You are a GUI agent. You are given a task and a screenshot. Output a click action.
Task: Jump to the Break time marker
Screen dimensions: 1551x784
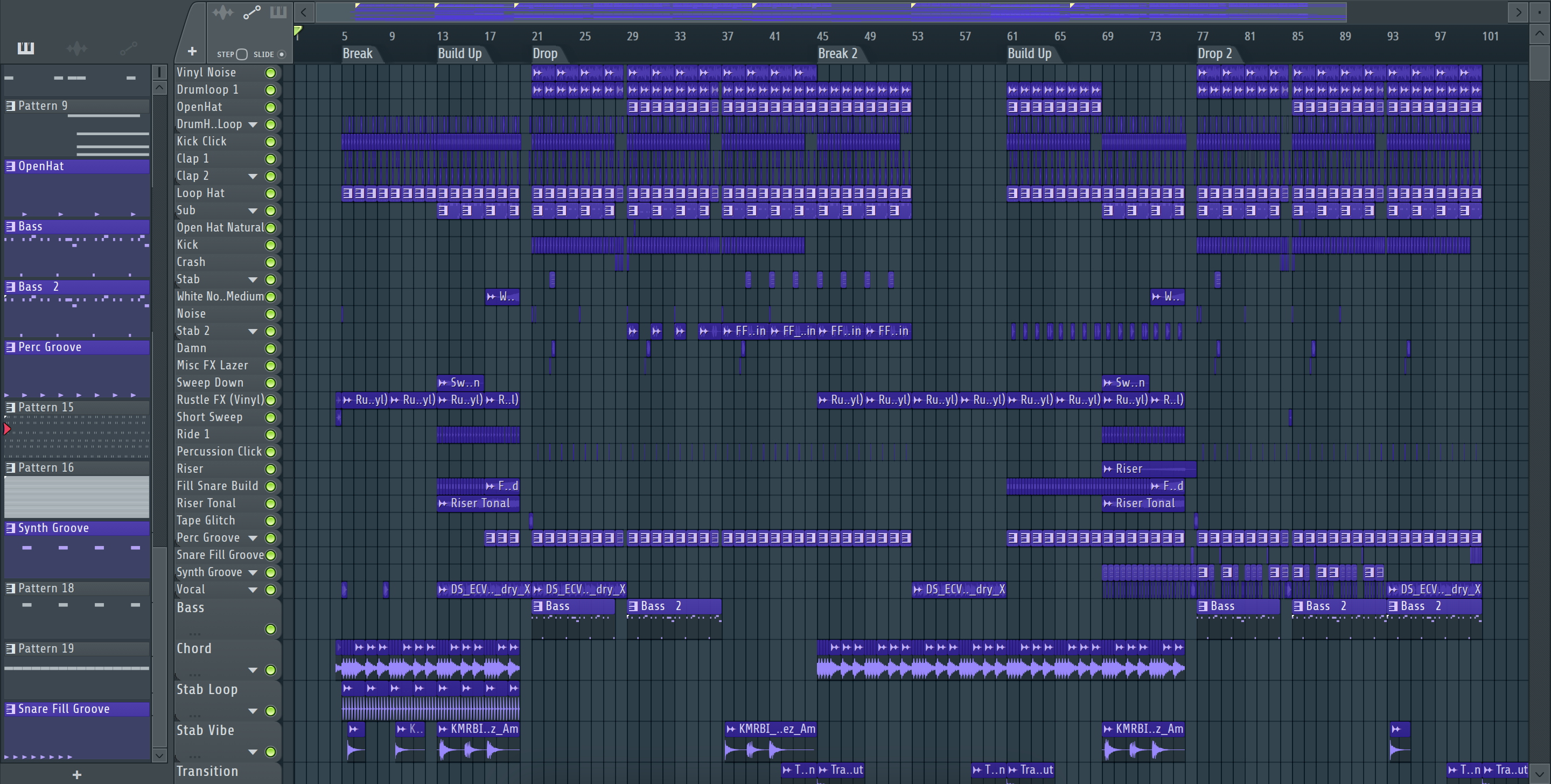[x=358, y=54]
